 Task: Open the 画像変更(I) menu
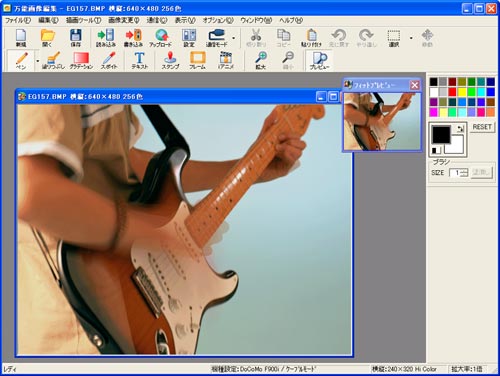click(x=124, y=20)
